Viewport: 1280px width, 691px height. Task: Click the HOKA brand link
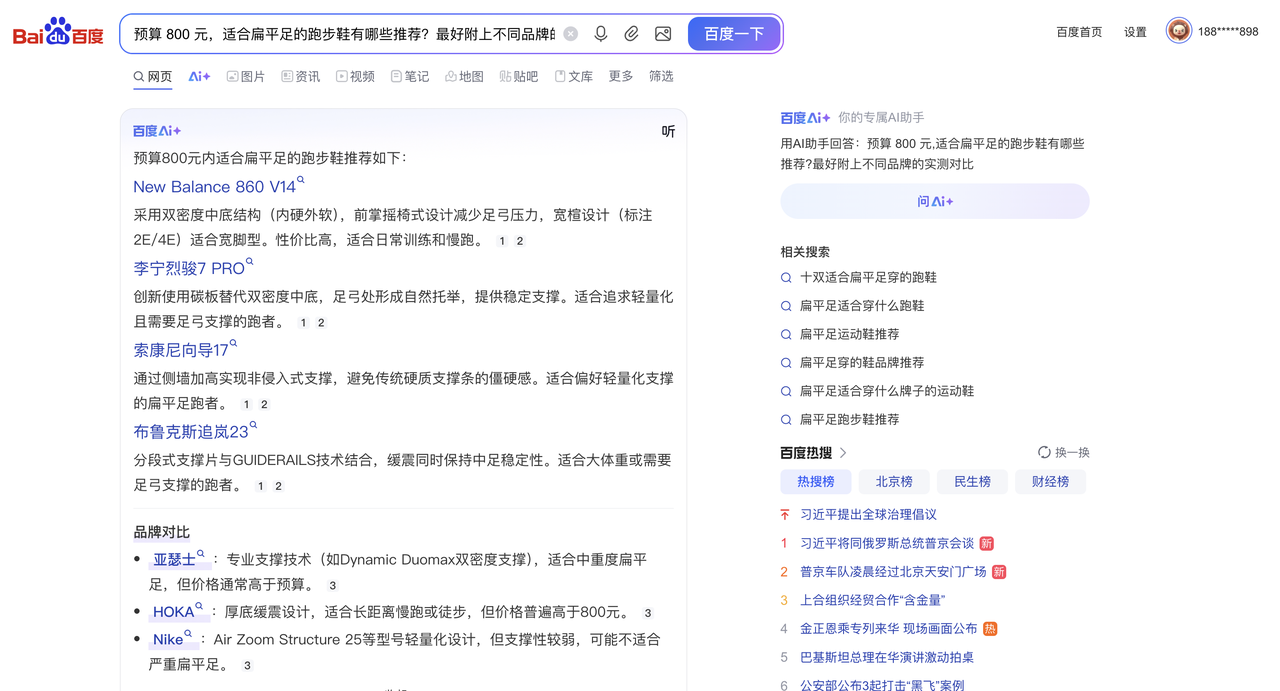[173, 612]
